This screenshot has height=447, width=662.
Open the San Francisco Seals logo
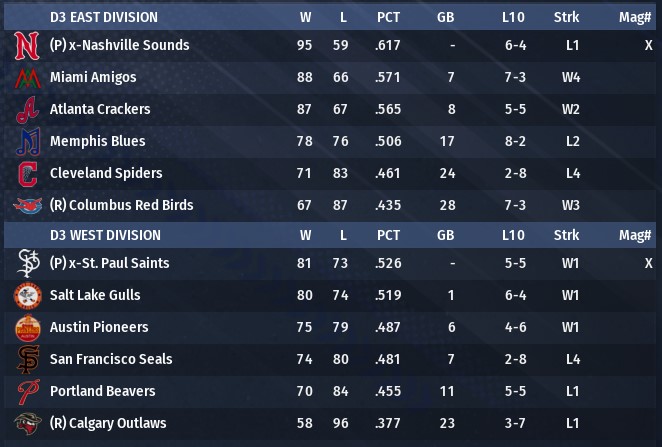(28, 360)
